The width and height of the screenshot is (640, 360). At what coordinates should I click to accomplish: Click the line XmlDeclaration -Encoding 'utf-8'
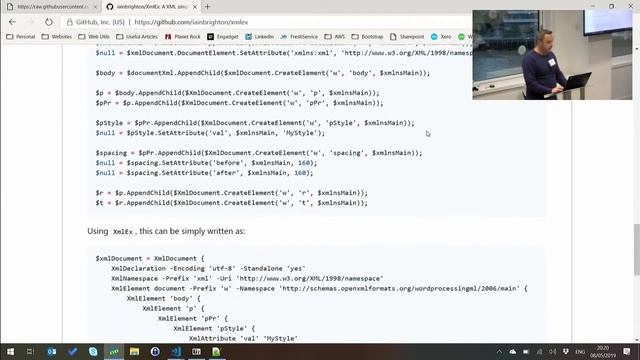[208, 269]
